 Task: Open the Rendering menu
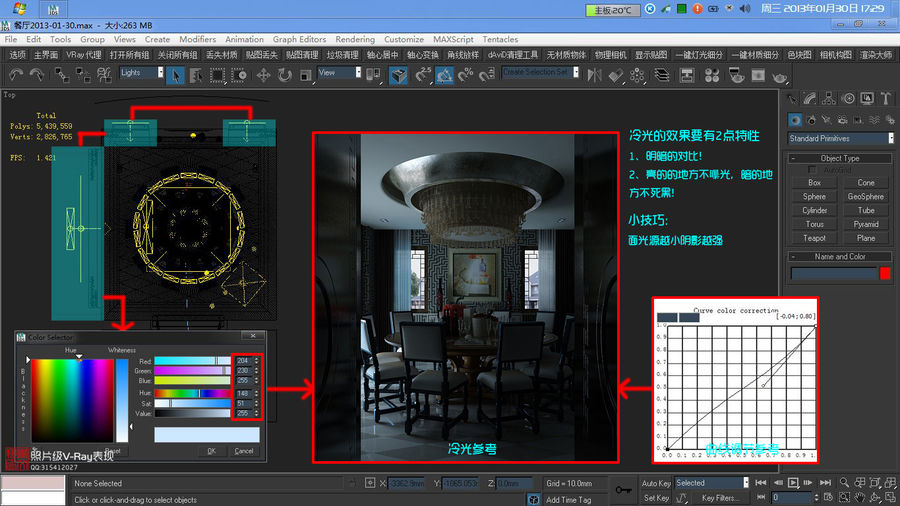pos(355,40)
